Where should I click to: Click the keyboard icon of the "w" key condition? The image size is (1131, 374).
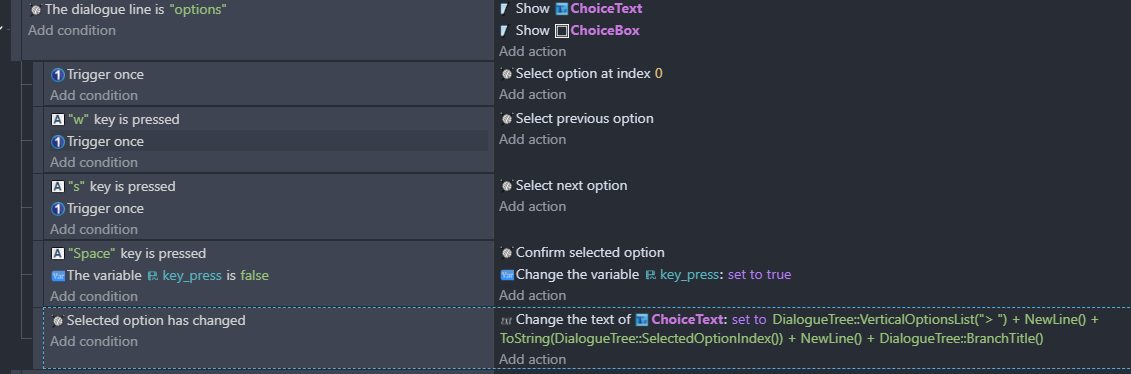click(x=58, y=120)
